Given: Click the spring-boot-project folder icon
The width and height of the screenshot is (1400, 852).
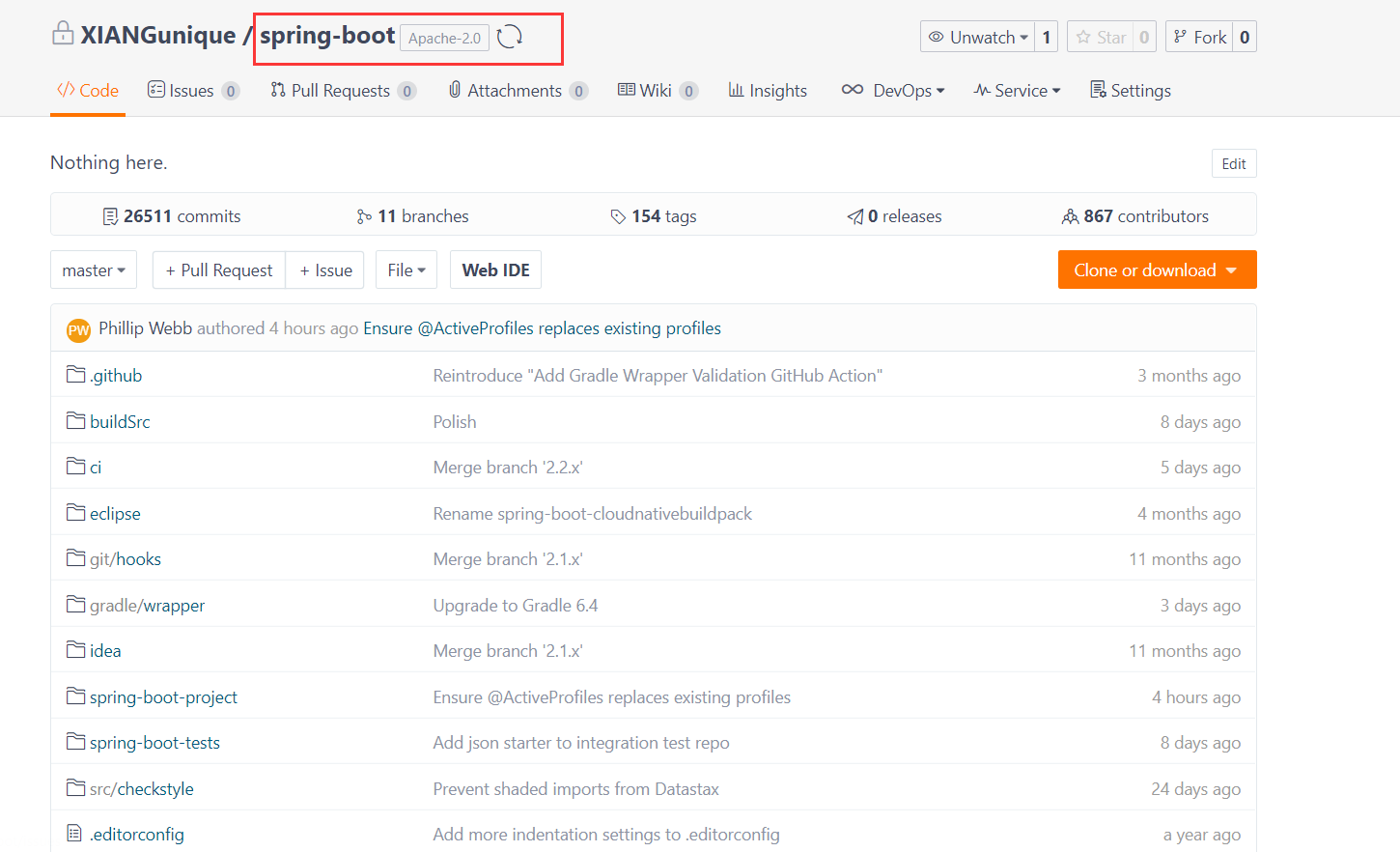Looking at the screenshot, I should tap(75, 696).
